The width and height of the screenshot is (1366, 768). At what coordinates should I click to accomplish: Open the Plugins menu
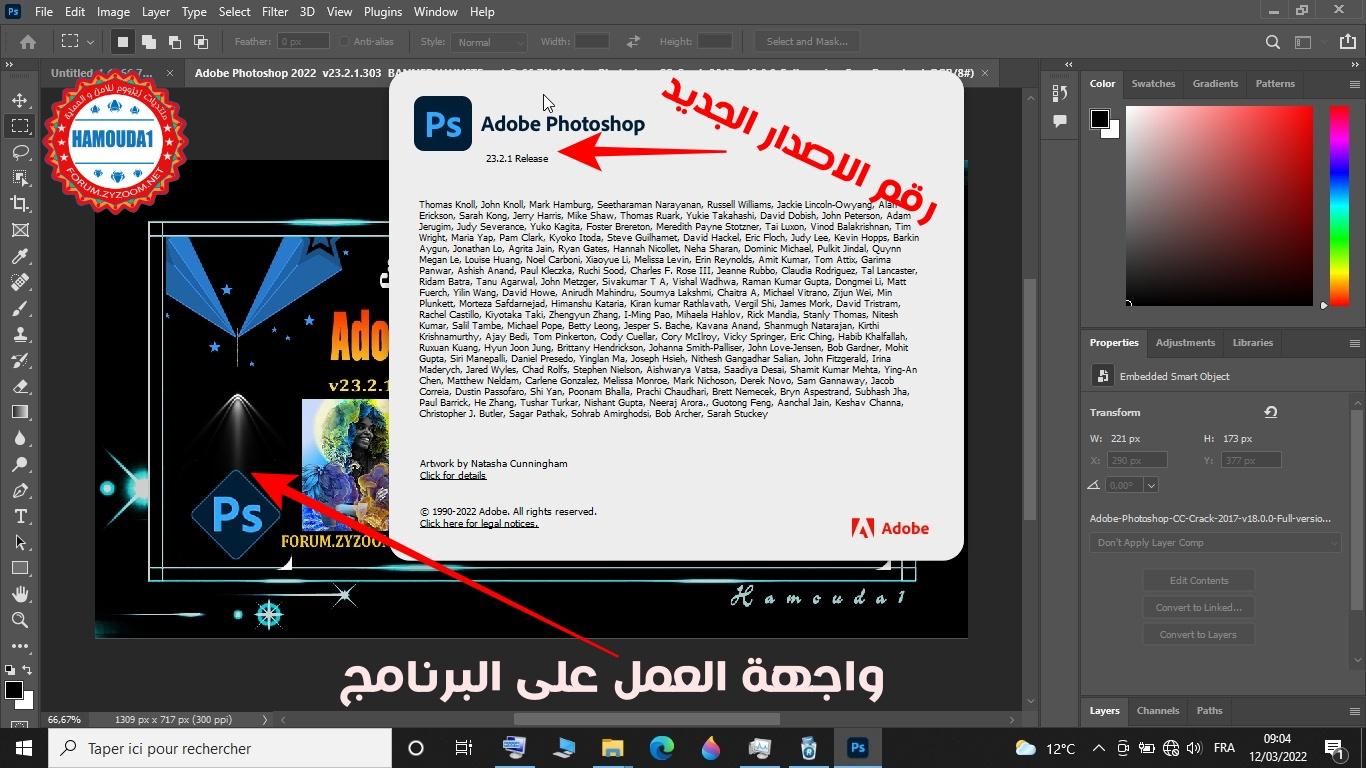pos(382,12)
